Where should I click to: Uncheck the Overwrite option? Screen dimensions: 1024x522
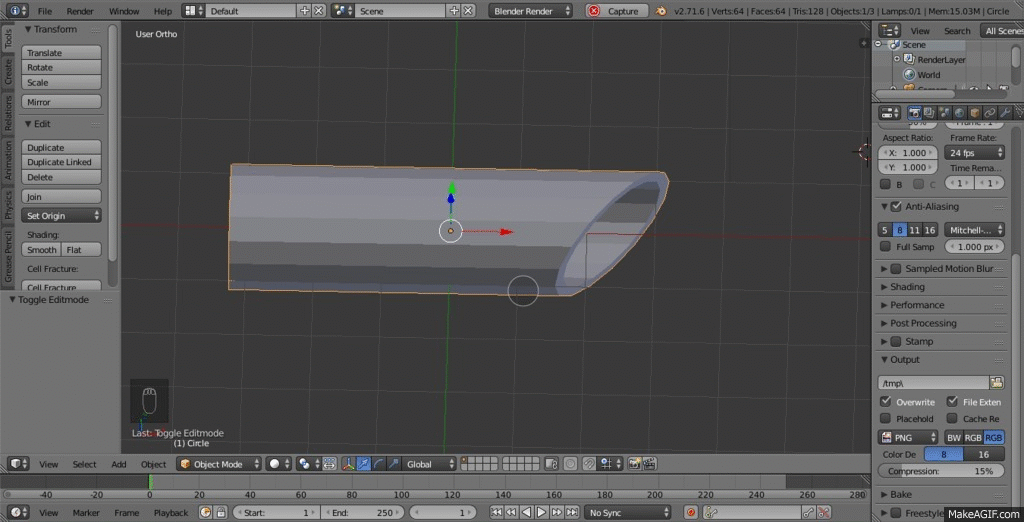pos(885,402)
